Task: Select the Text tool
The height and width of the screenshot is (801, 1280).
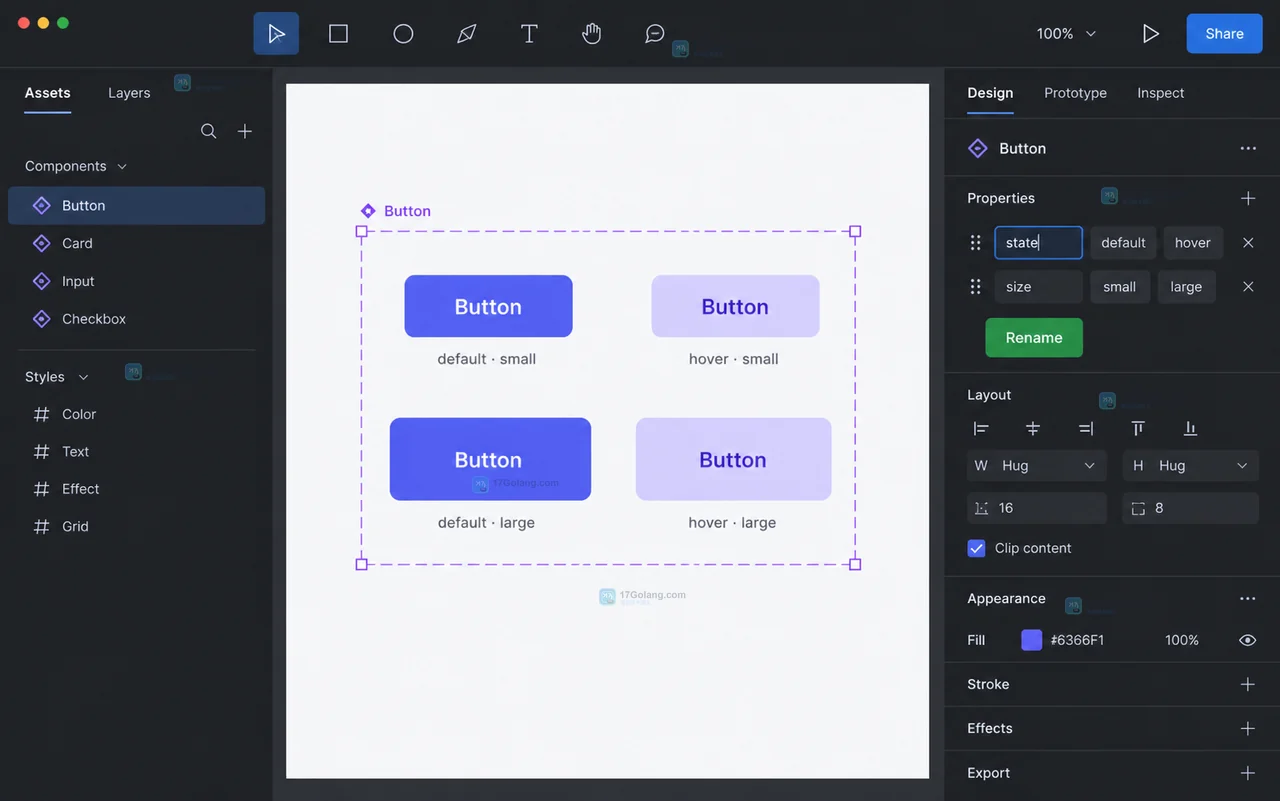Action: (x=529, y=34)
